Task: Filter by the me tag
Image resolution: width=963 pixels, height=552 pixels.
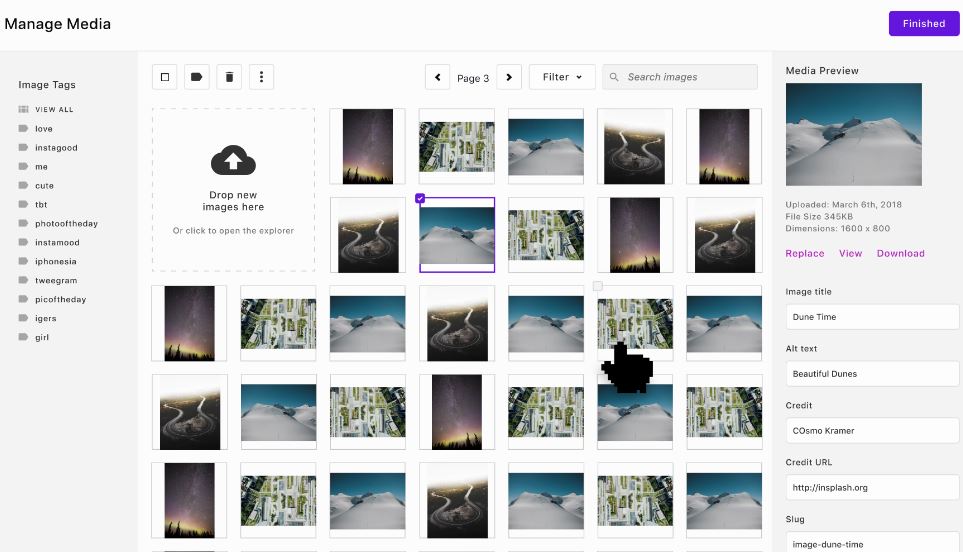Action: pos(41,167)
